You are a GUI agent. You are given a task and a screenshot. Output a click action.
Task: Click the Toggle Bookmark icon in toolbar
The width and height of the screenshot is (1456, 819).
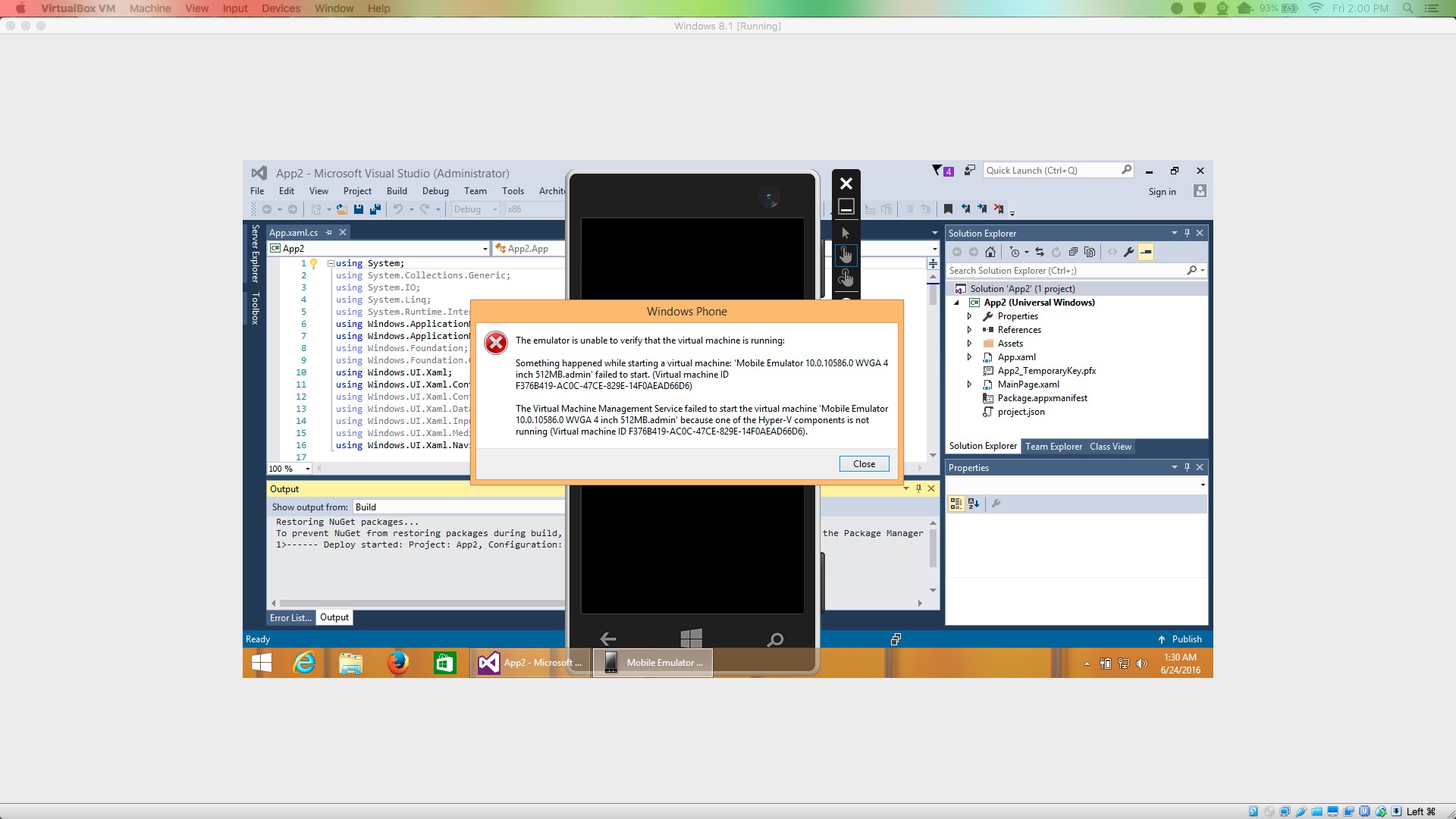(x=948, y=209)
